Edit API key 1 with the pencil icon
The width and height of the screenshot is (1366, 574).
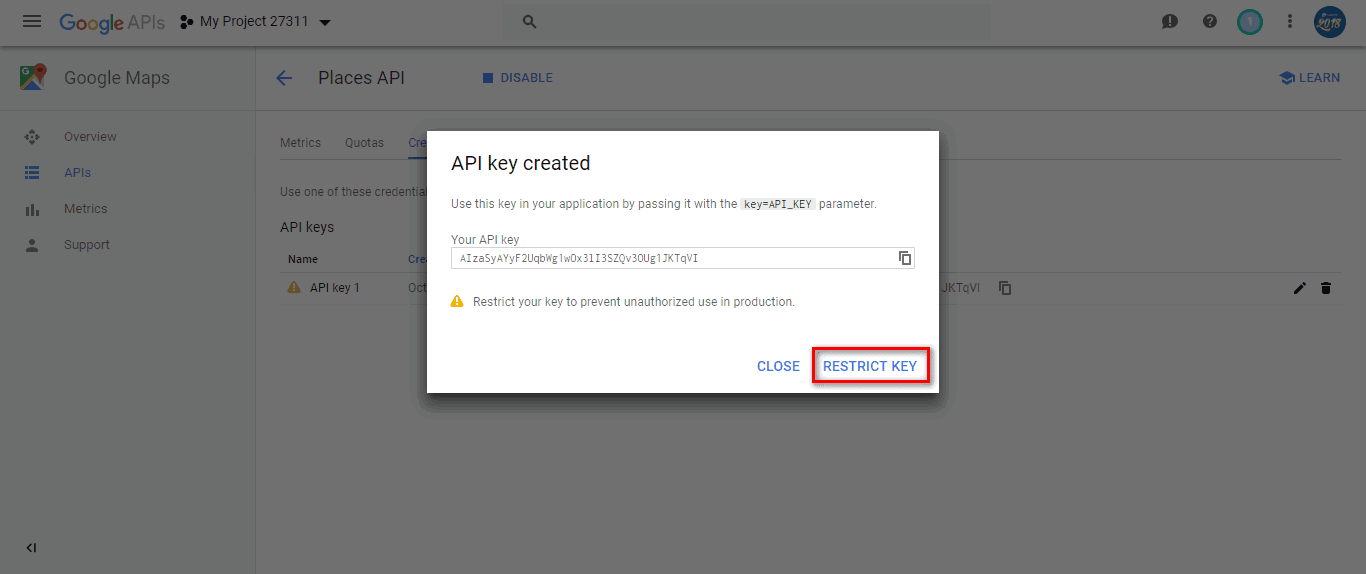tap(1299, 288)
